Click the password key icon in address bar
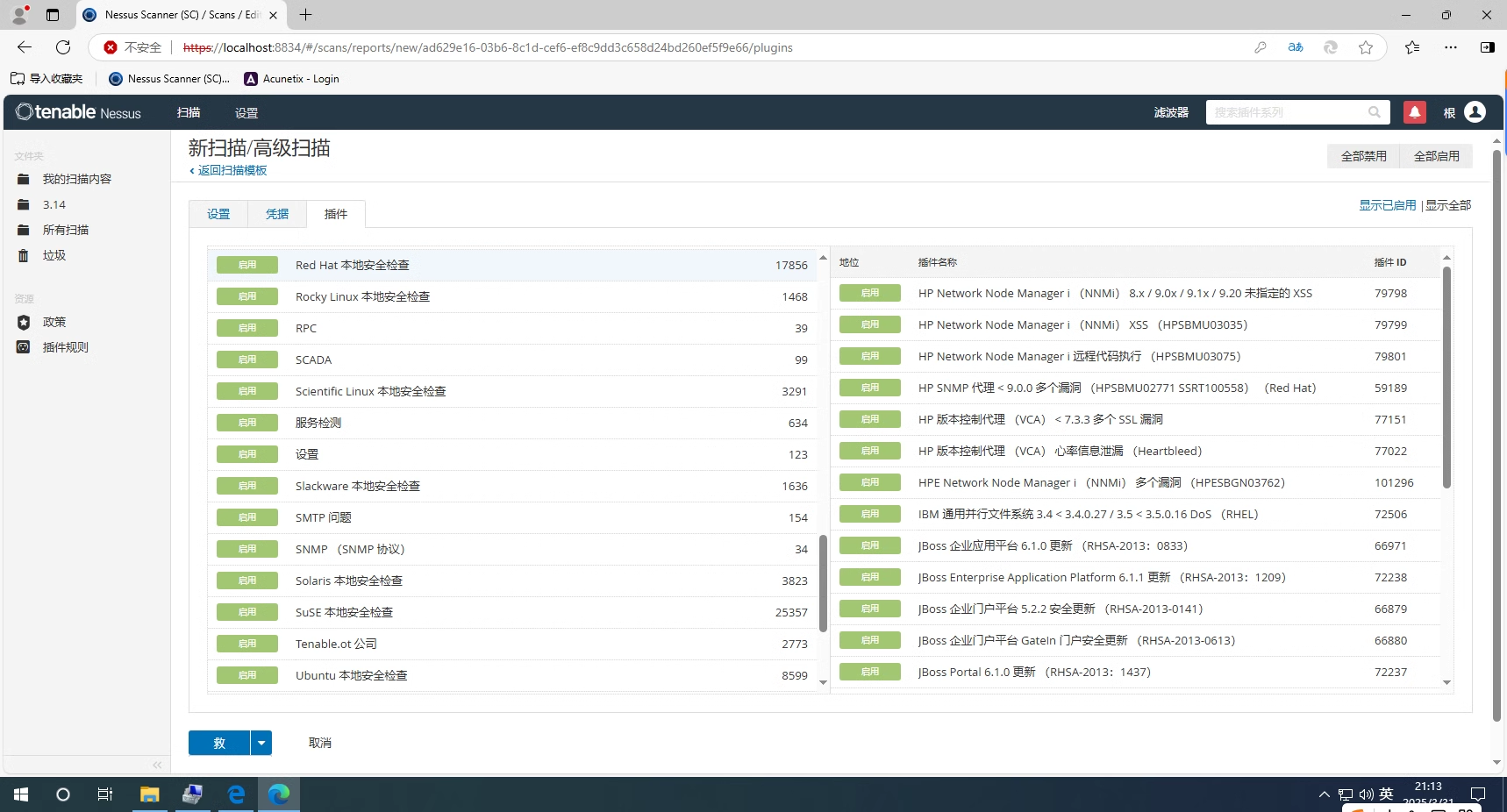 click(1261, 47)
